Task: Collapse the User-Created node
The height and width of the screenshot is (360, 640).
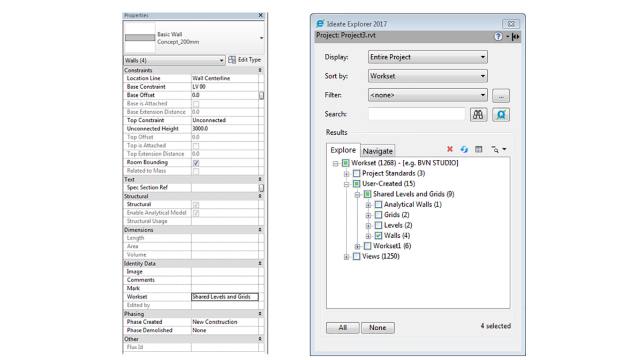Action: point(346,184)
